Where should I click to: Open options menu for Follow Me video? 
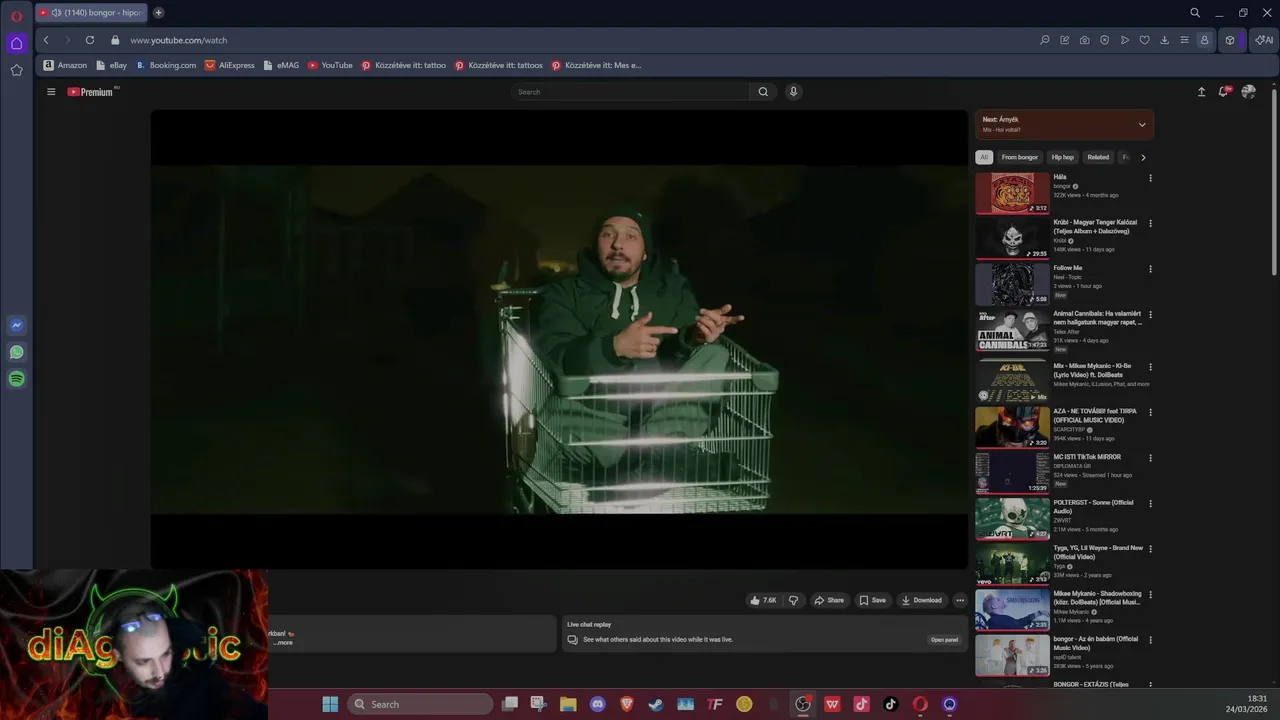point(1150,269)
